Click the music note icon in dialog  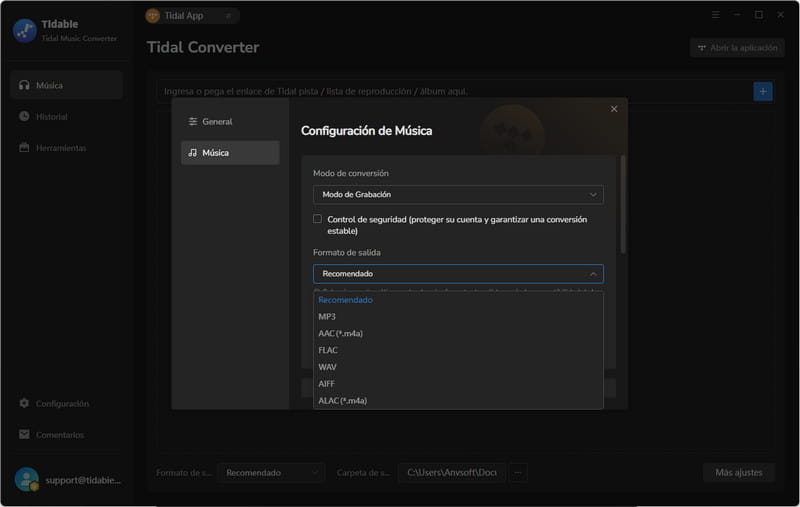point(192,153)
